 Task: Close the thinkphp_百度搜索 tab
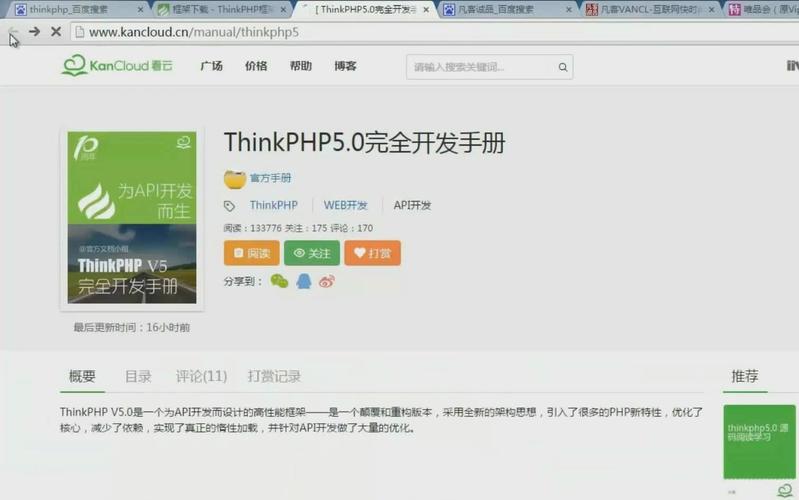pyautogui.click(x=140, y=10)
